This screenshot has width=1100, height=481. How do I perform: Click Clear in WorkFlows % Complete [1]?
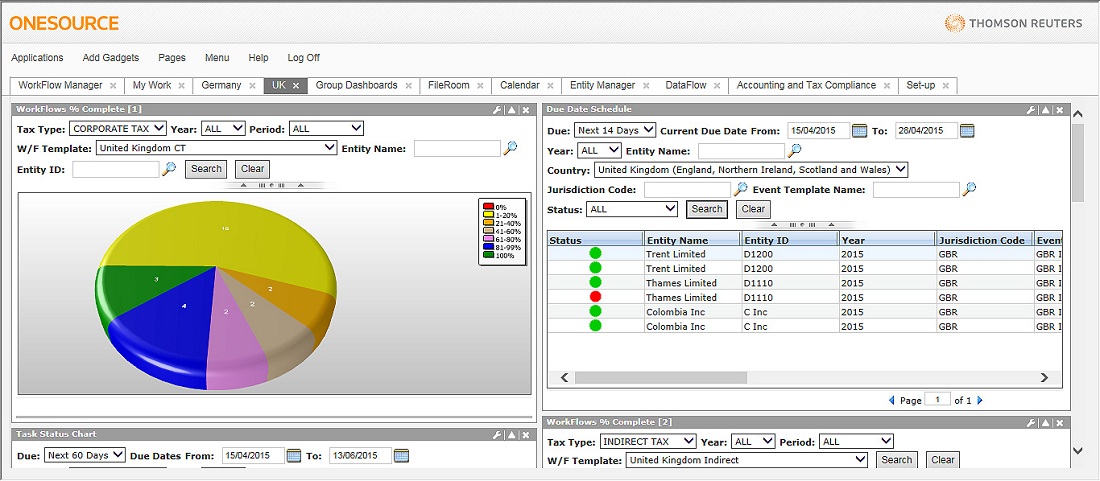(253, 169)
